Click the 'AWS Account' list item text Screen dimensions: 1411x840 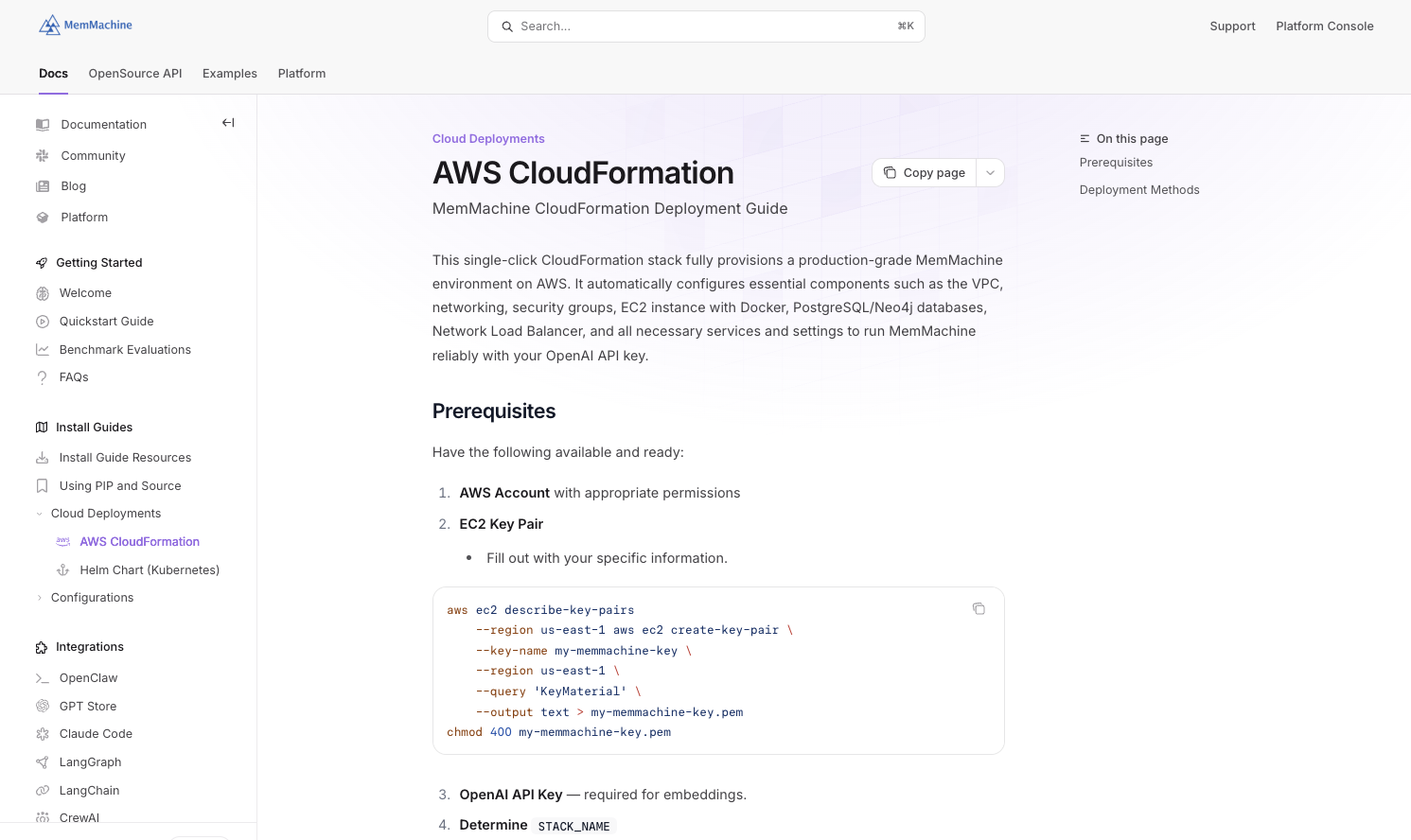point(504,493)
